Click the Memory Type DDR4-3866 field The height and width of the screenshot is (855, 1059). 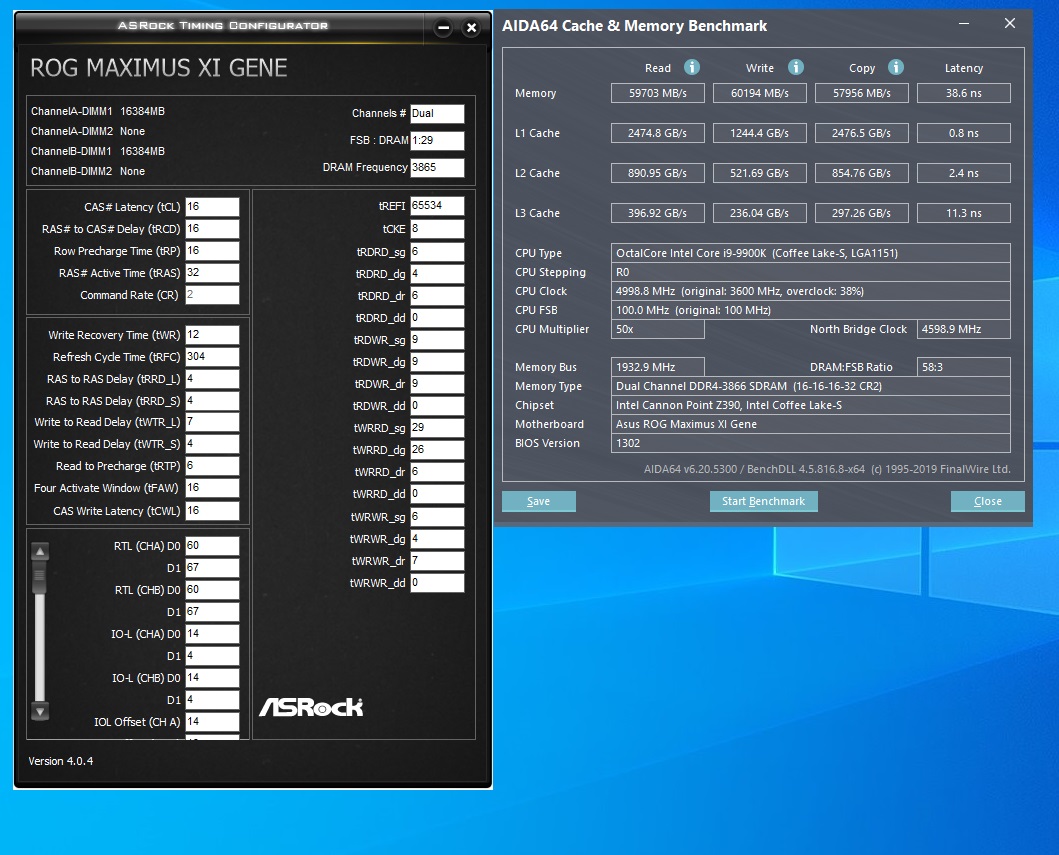810,386
